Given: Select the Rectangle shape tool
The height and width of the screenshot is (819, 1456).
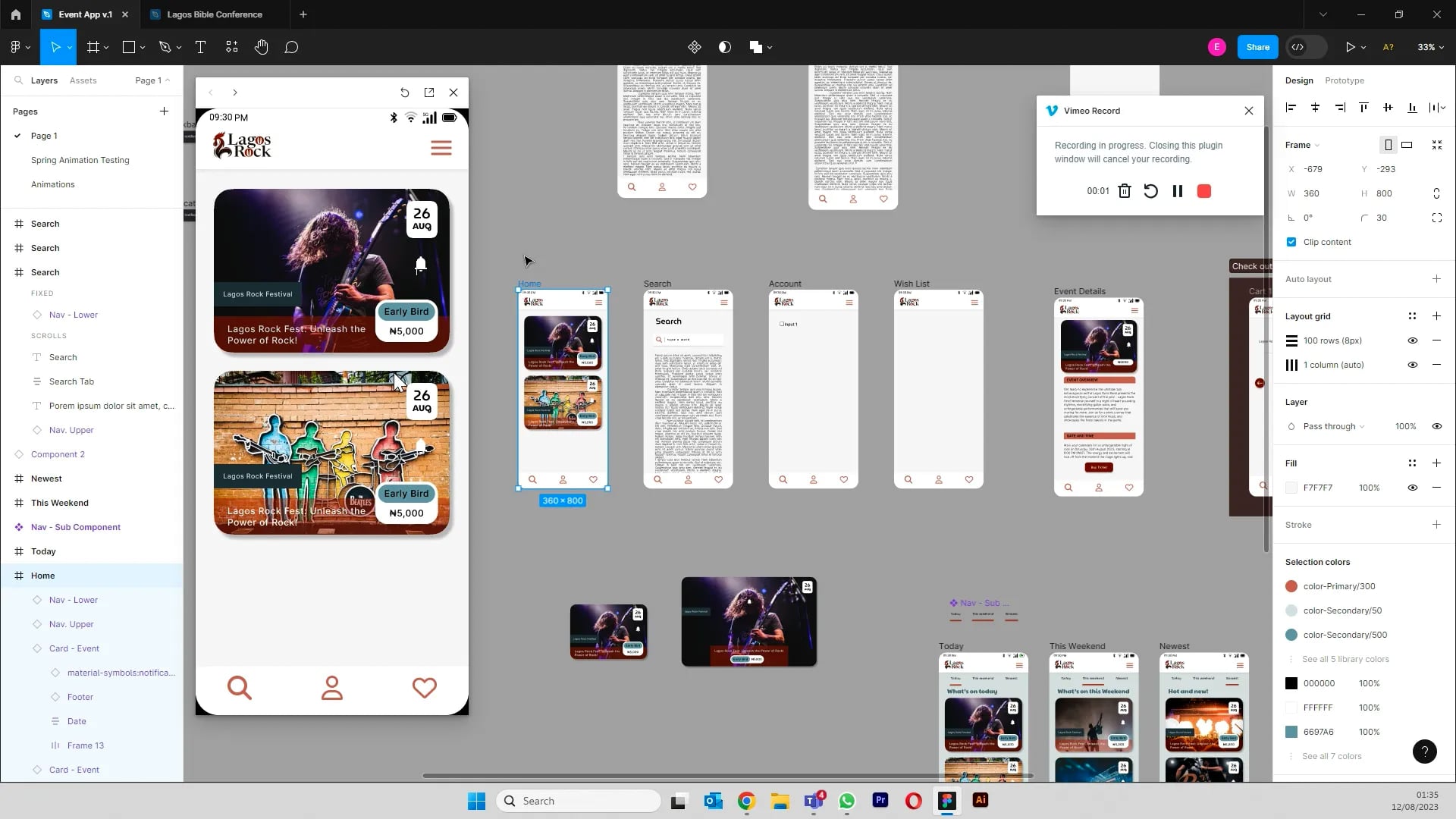Looking at the screenshot, I should [x=129, y=47].
